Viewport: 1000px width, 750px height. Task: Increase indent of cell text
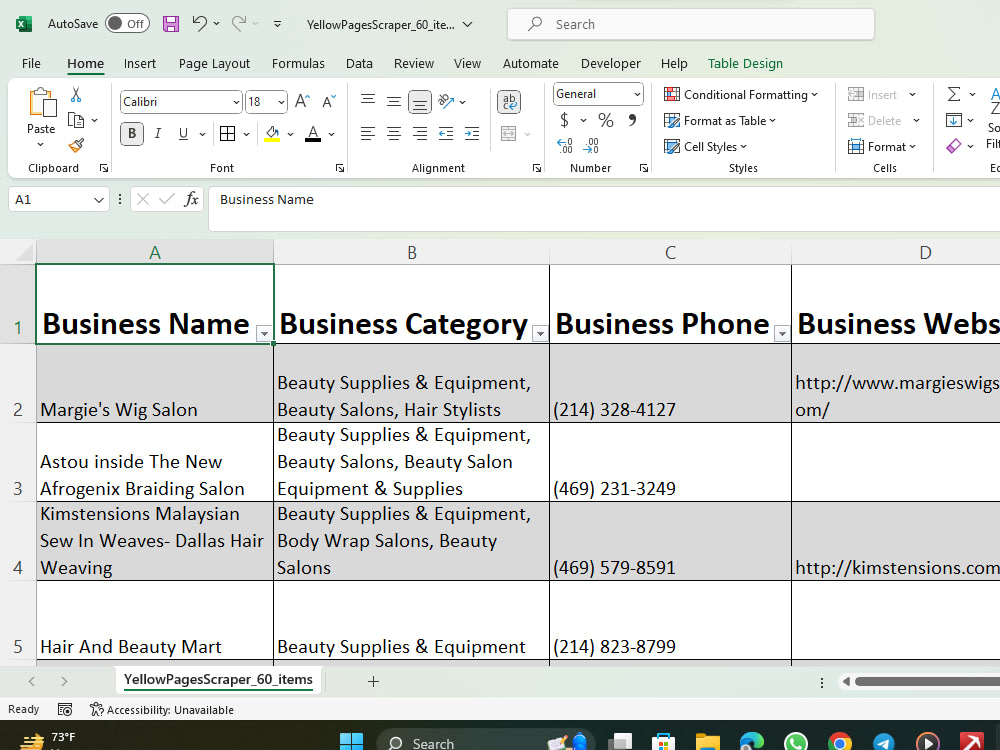pyautogui.click(x=472, y=133)
